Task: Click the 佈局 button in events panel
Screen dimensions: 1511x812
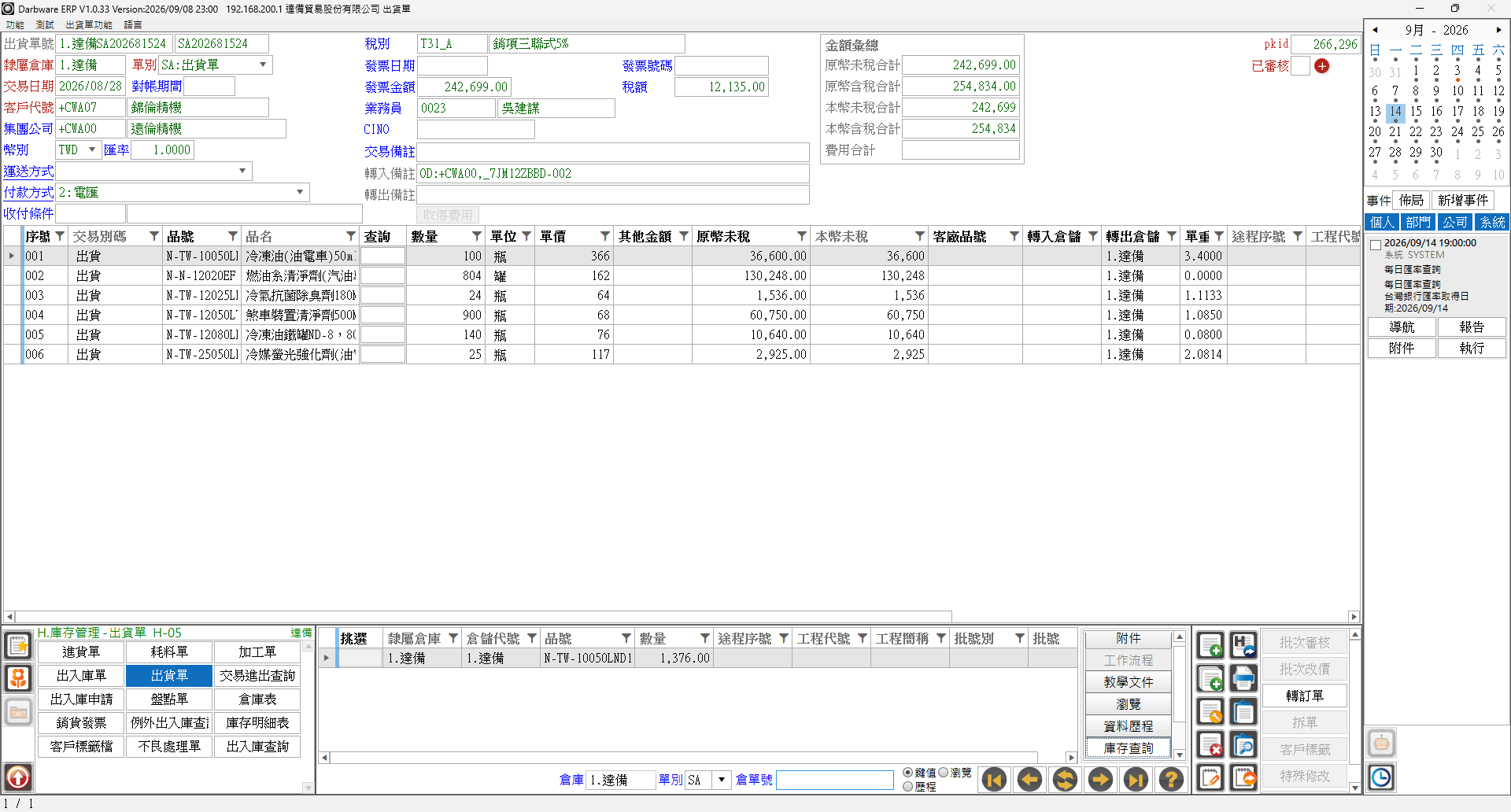Action: coord(1412,201)
